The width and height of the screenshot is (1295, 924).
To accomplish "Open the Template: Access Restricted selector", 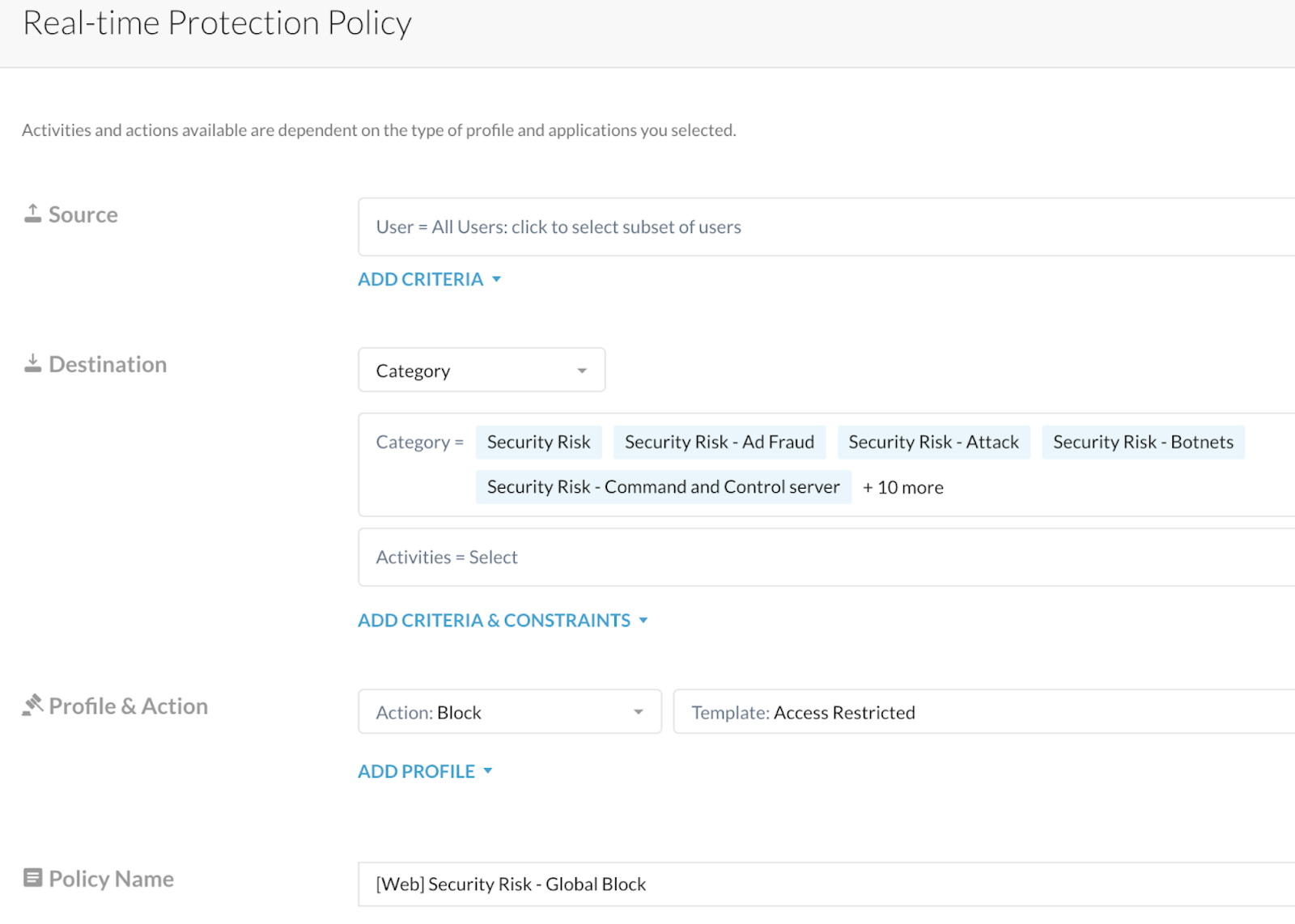I will [984, 712].
